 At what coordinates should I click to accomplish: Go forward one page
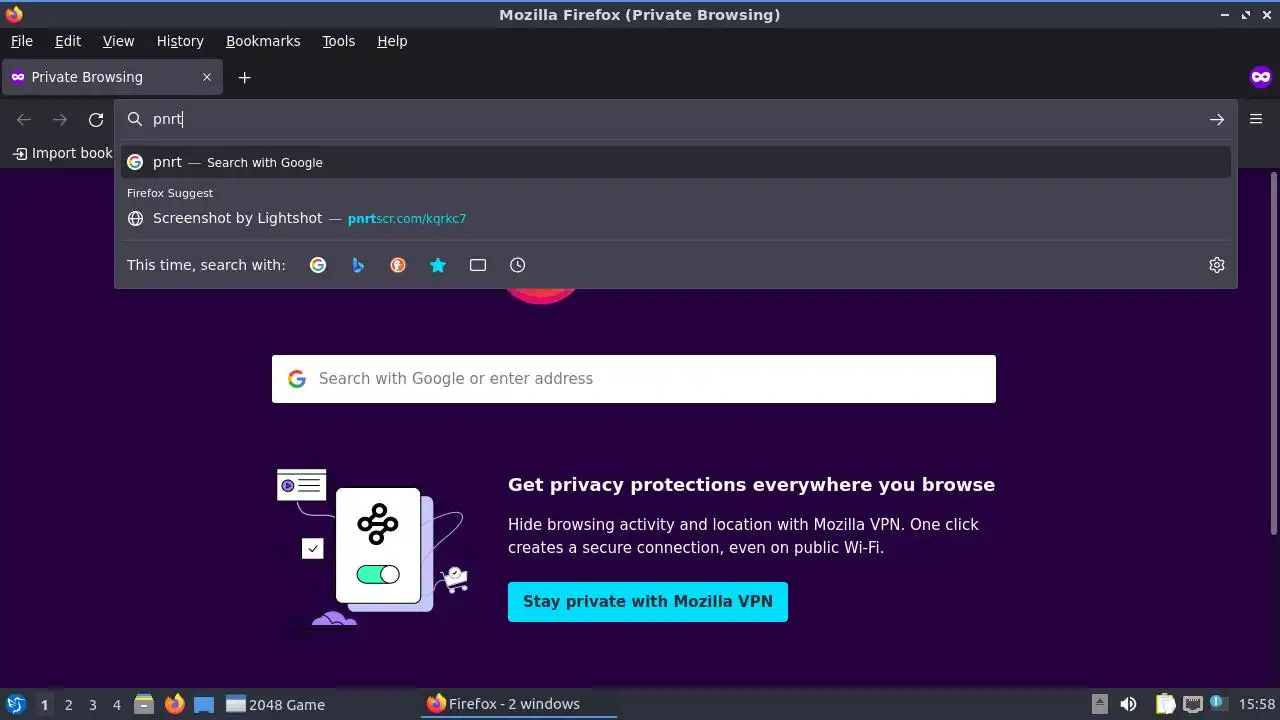pos(60,120)
